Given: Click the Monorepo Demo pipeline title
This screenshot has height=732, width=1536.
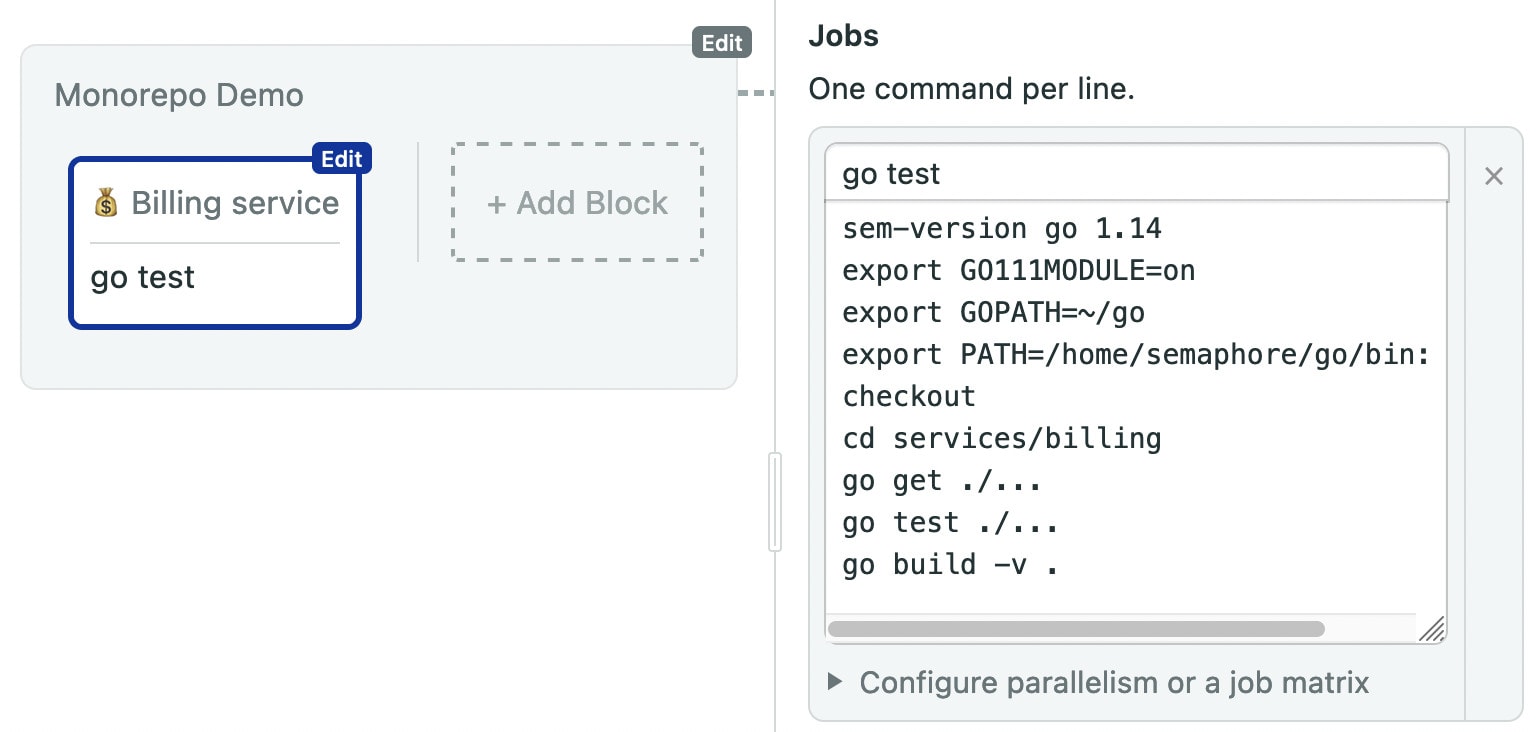Looking at the screenshot, I should click(178, 94).
